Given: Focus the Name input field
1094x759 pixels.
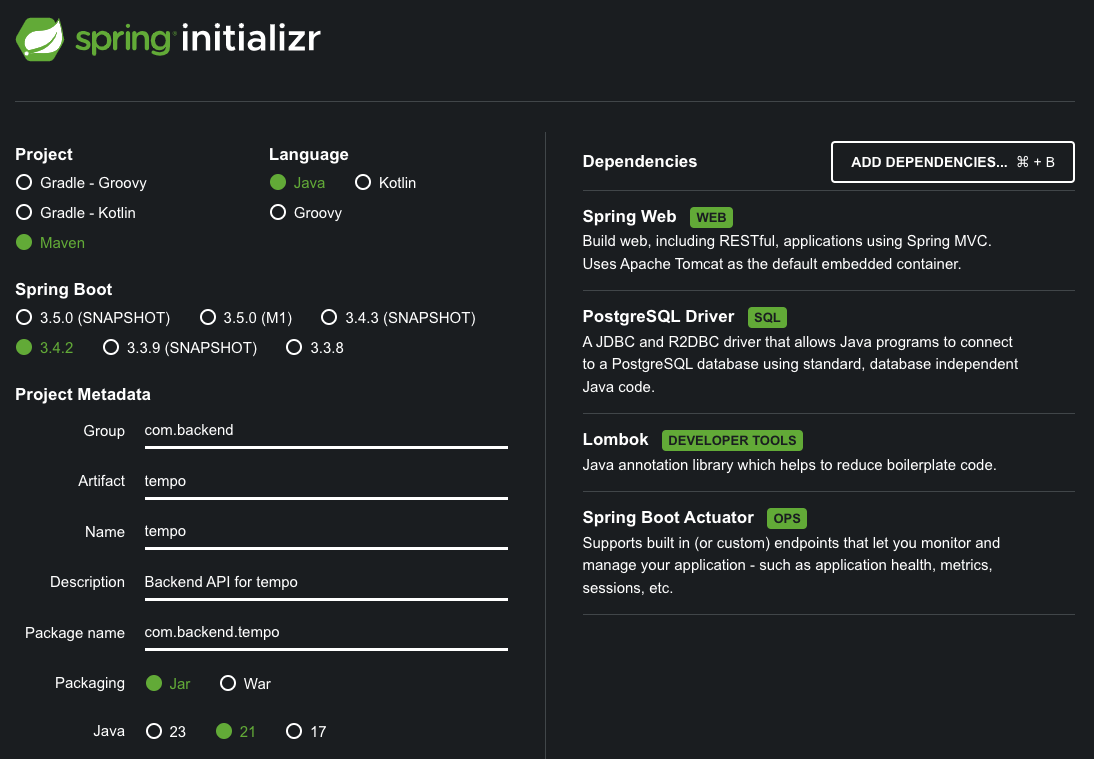Looking at the screenshot, I should click(x=326, y=532).
